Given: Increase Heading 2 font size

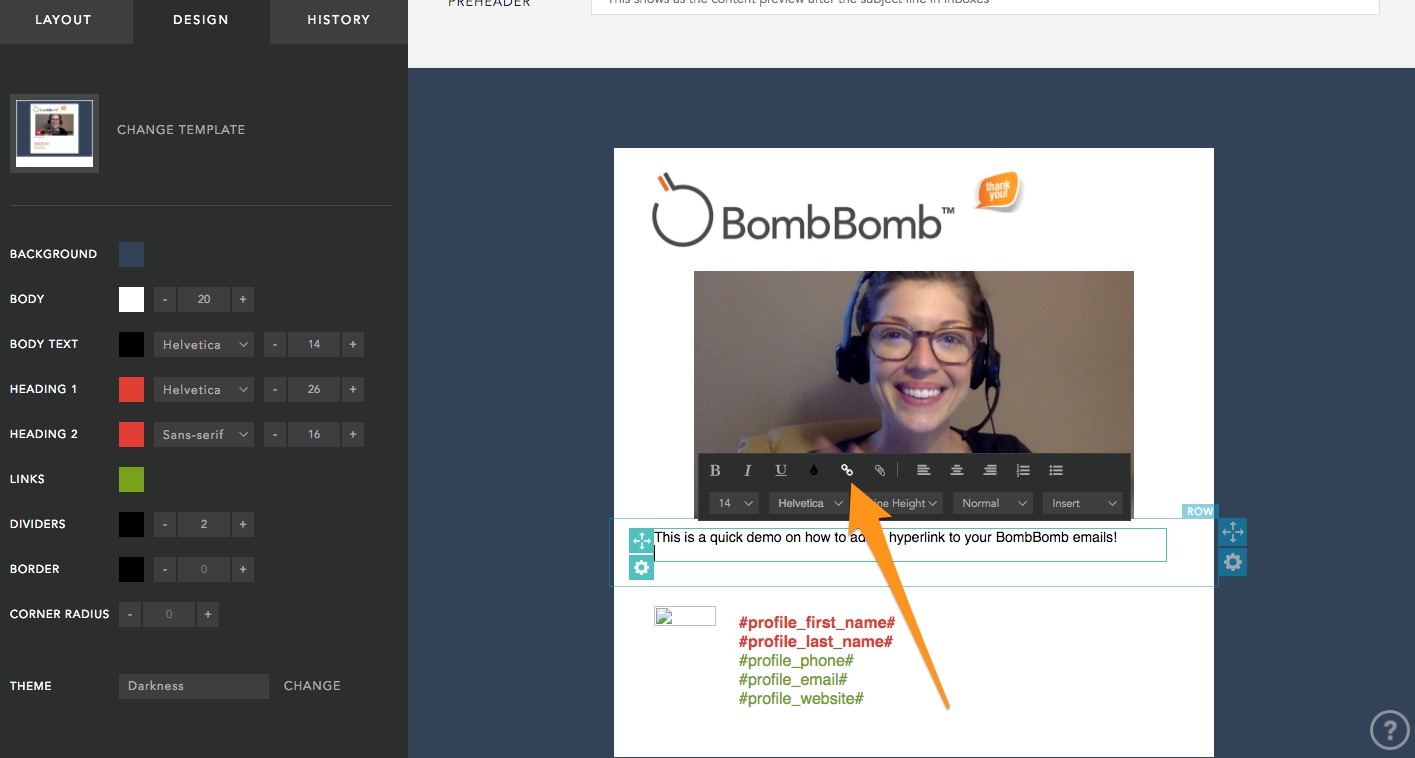Looking at the screenshot, I should [353, 434].
